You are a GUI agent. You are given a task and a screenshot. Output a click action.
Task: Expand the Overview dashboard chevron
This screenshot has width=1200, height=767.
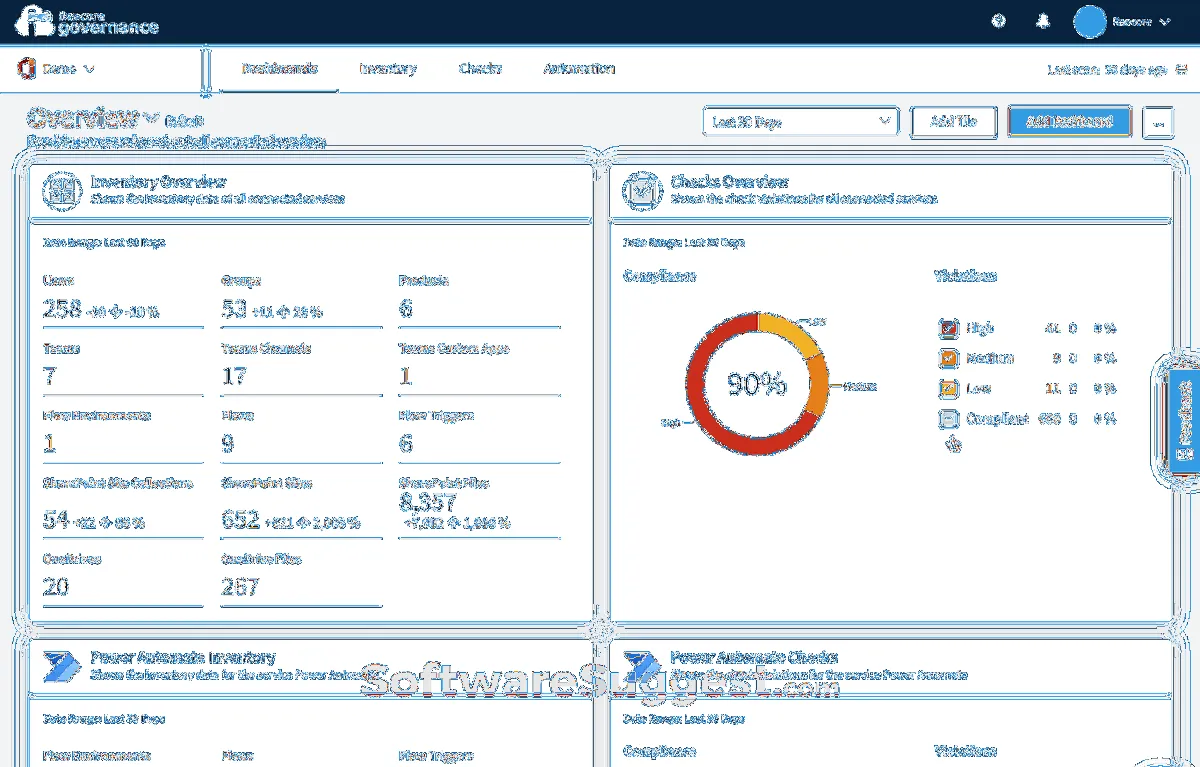tap(152, 118)
